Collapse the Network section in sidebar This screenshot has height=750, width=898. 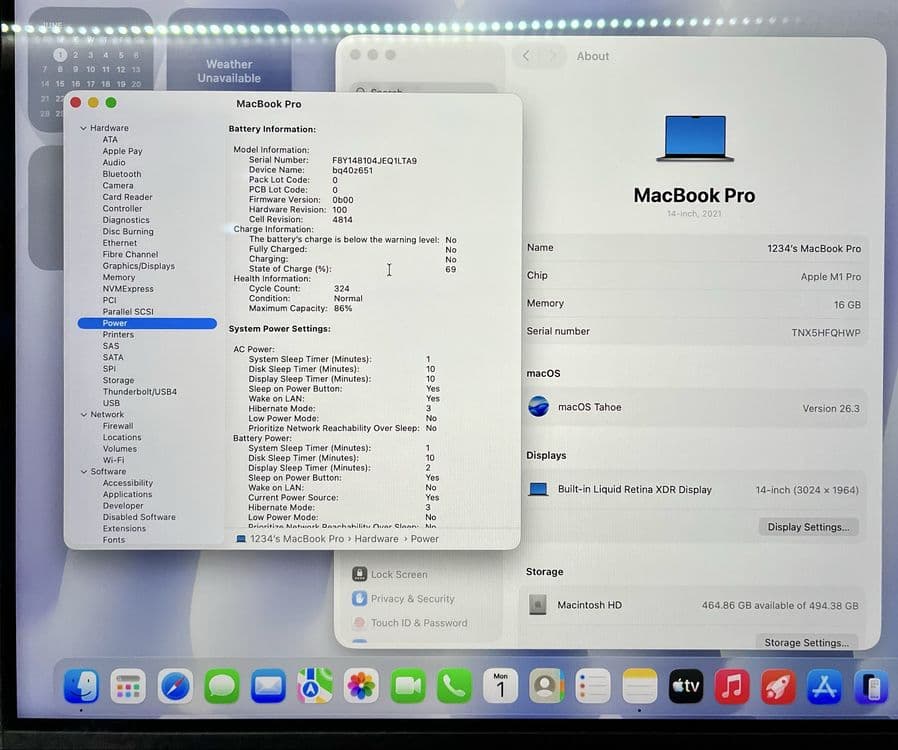84,415
